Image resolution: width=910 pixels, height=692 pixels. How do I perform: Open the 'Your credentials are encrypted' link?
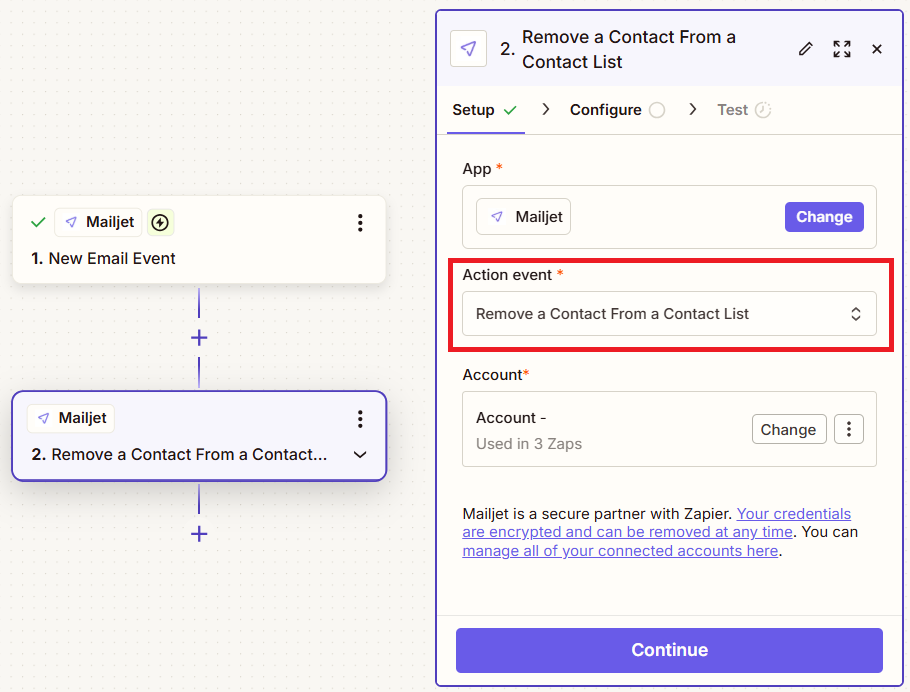coord(656,522)
